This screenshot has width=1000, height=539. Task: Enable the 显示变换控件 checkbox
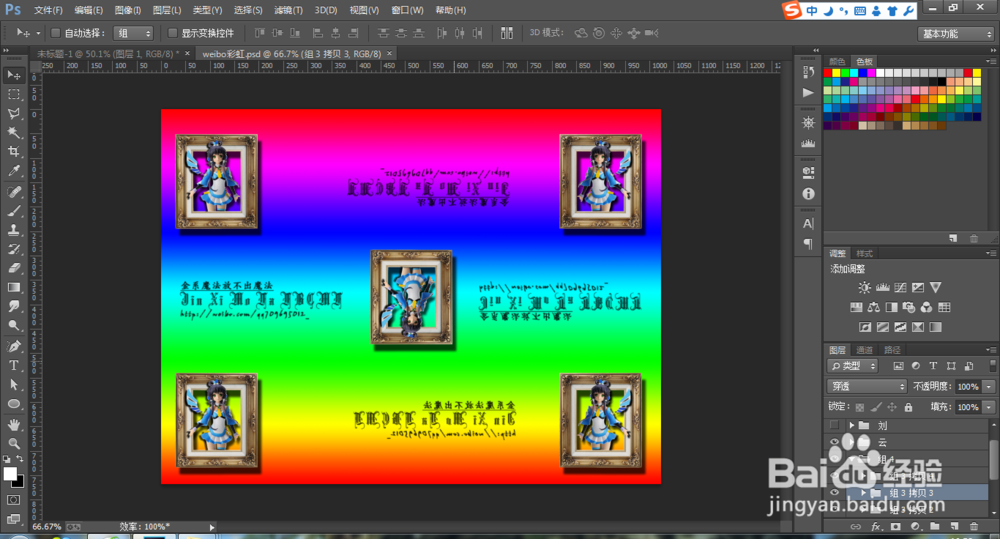[x=172, y=33]
